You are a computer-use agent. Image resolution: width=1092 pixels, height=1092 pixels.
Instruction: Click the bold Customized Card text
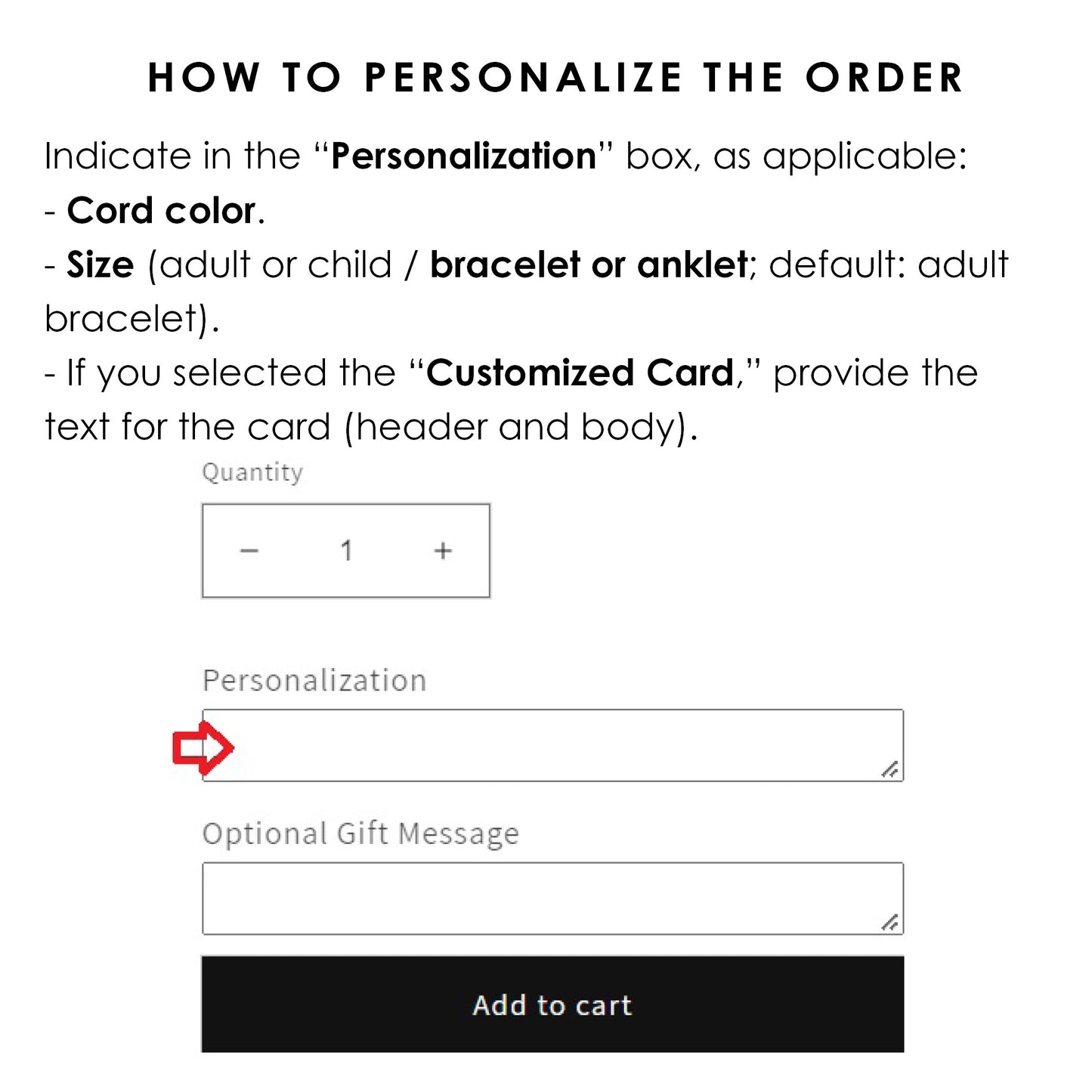coord(580,373)
